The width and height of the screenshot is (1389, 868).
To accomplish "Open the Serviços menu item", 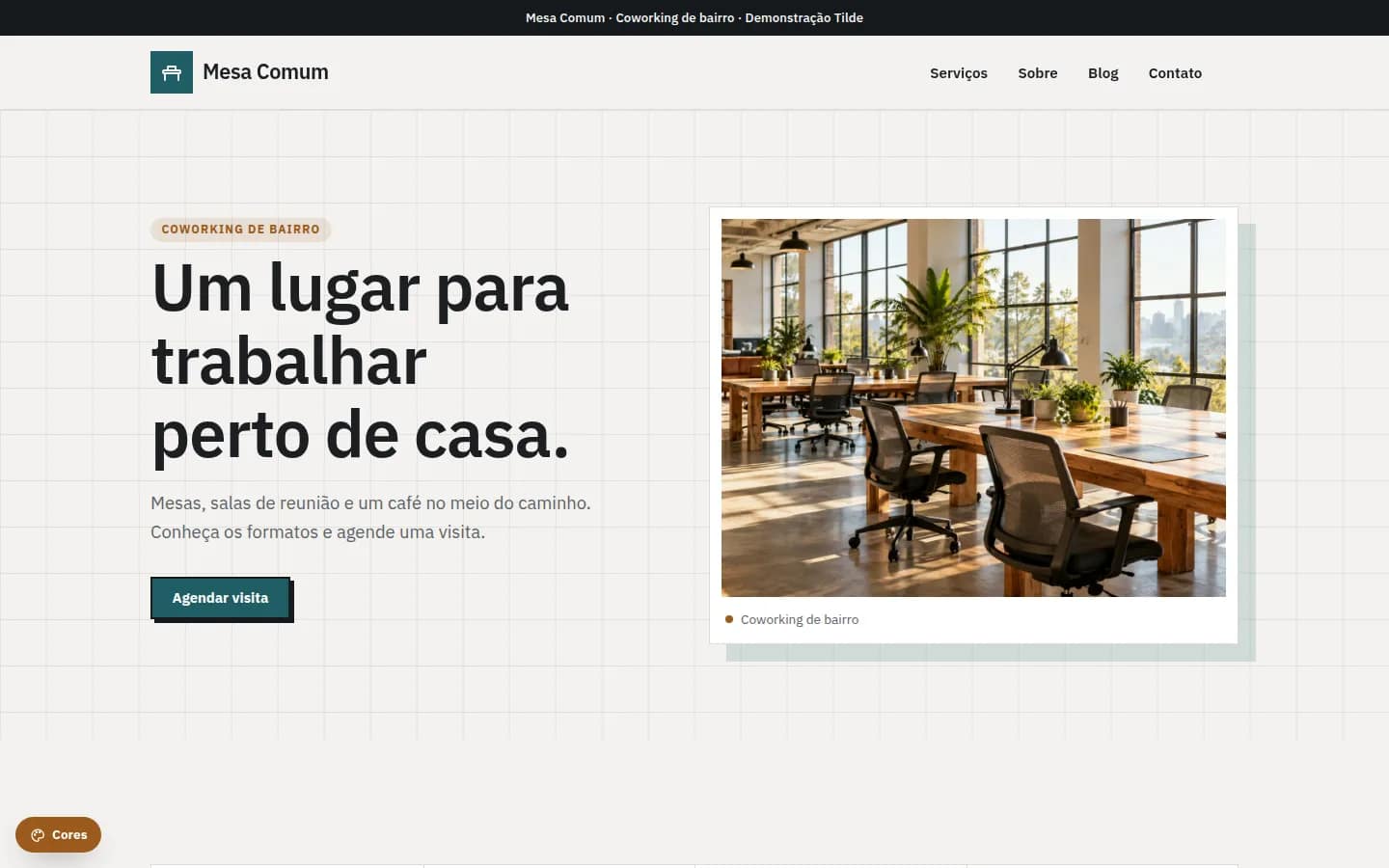I will click(959, 73).
